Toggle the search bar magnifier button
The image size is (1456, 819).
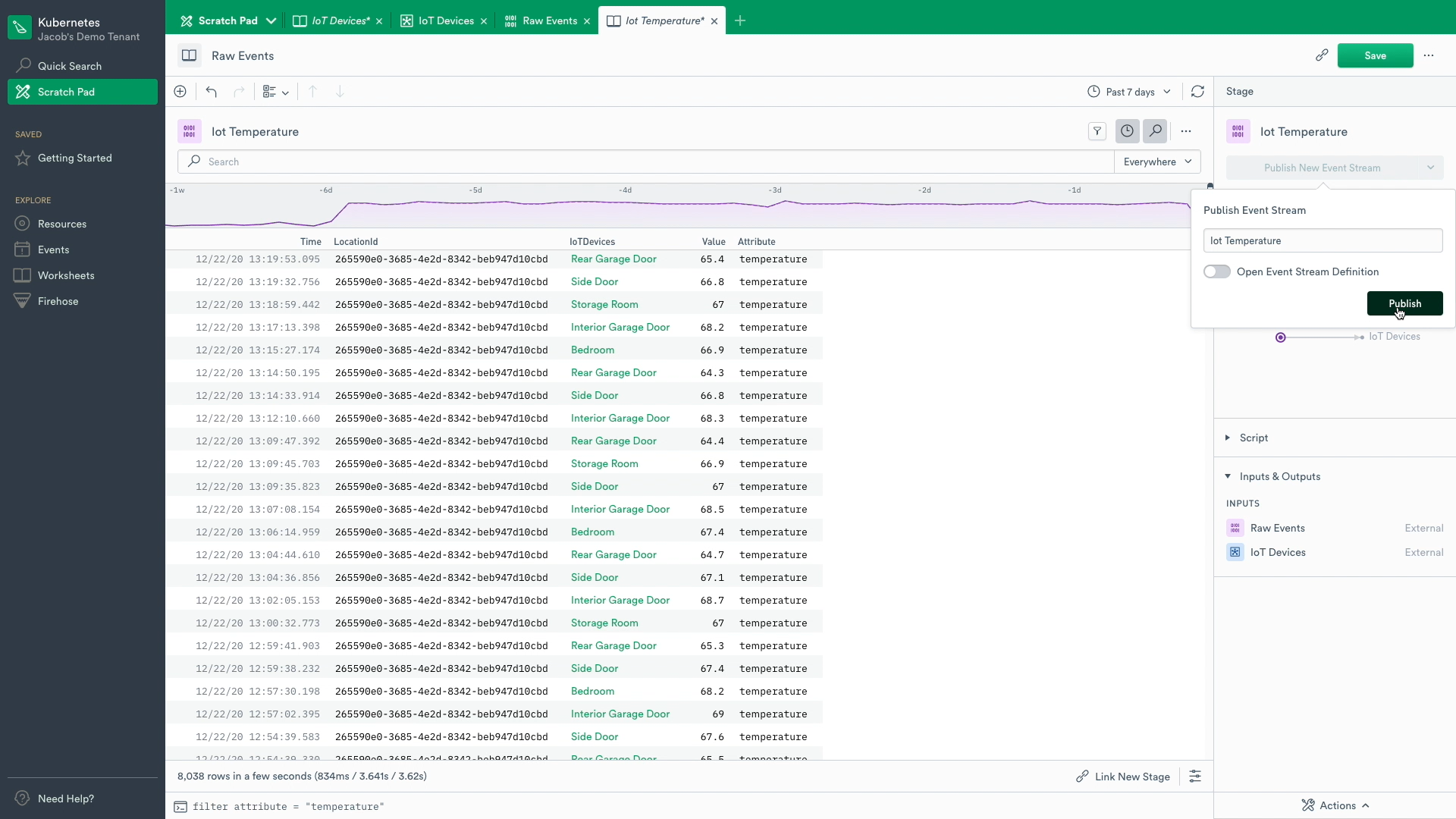1155,131
